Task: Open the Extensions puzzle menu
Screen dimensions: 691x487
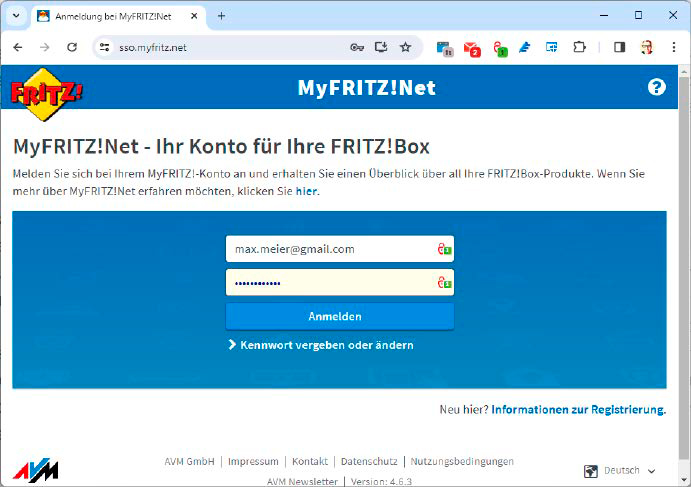Action: 579,47
